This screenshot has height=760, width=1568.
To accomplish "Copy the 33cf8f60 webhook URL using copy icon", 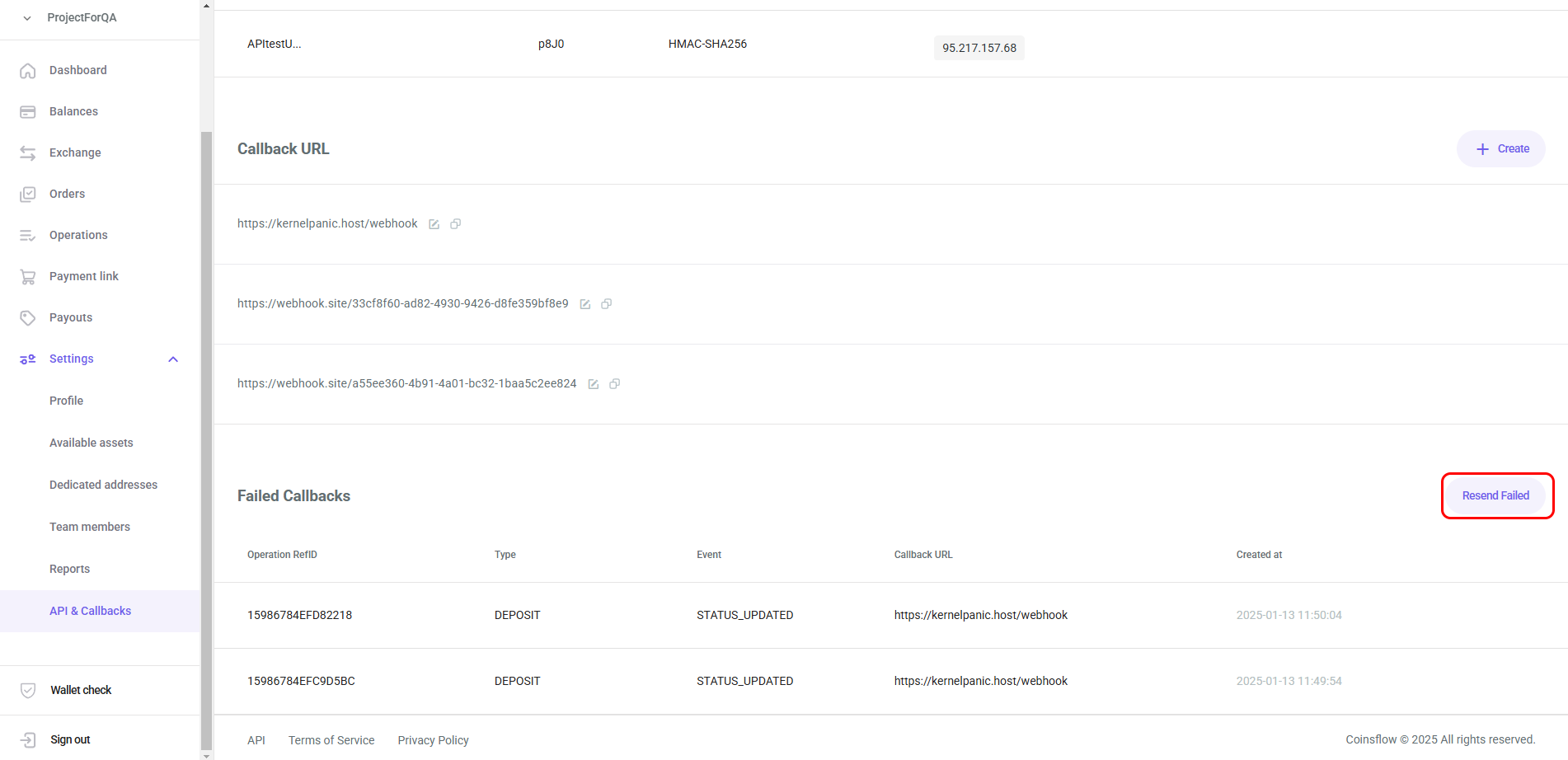I will coord(607,303).
